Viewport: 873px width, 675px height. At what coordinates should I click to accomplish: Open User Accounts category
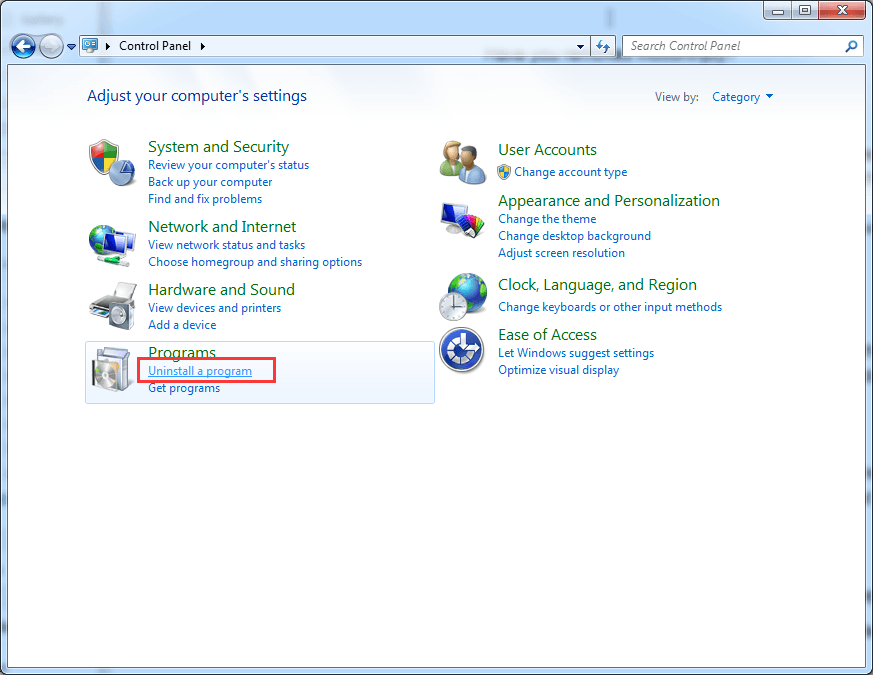[547, 150]
